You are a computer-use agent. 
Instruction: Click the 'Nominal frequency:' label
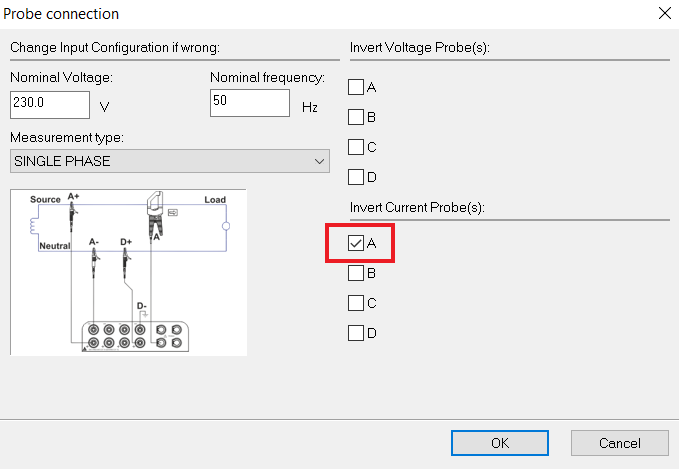pyautogui.click(x=267, y=78)
